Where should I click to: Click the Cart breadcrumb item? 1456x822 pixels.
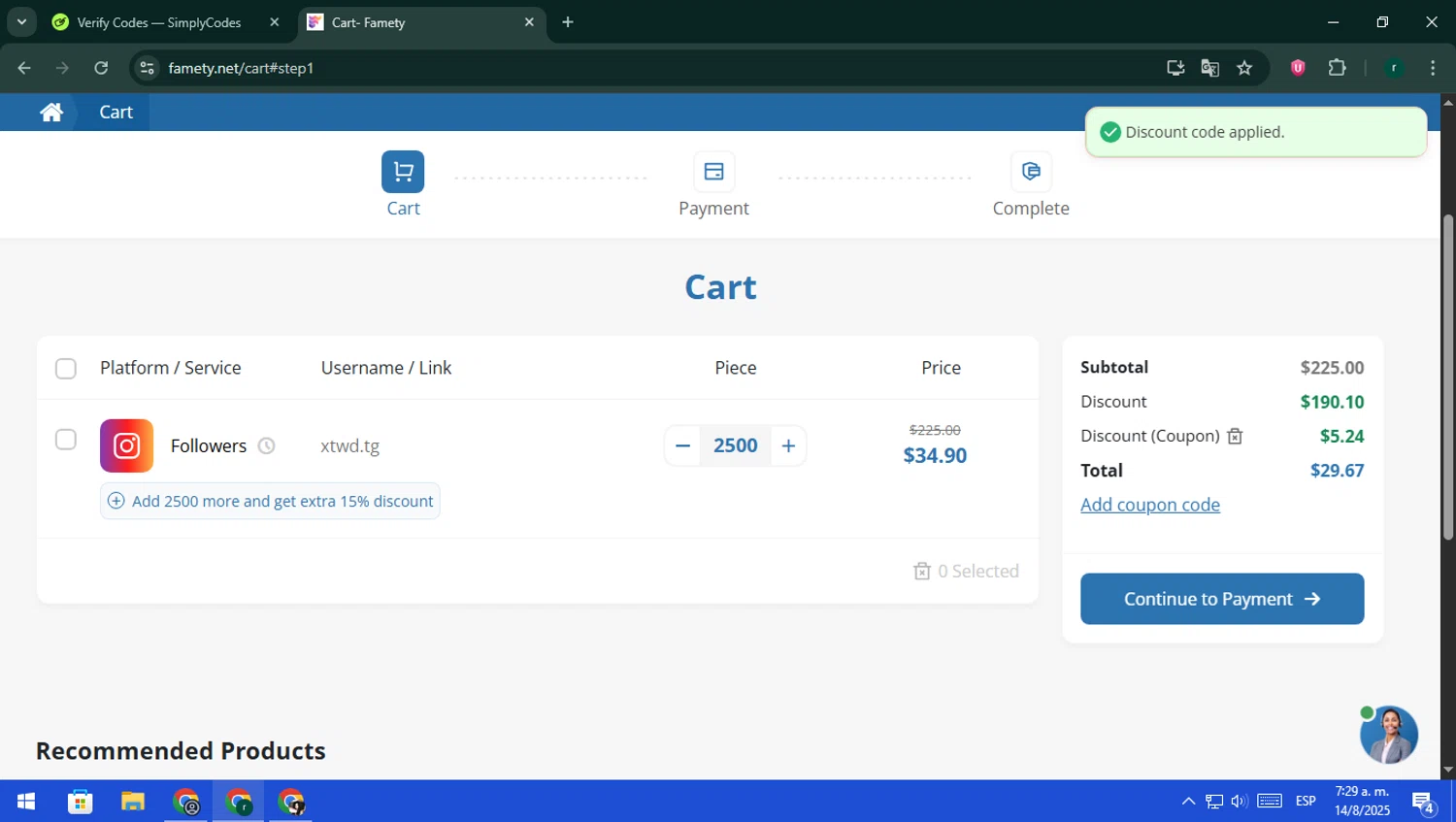(116, 113)
